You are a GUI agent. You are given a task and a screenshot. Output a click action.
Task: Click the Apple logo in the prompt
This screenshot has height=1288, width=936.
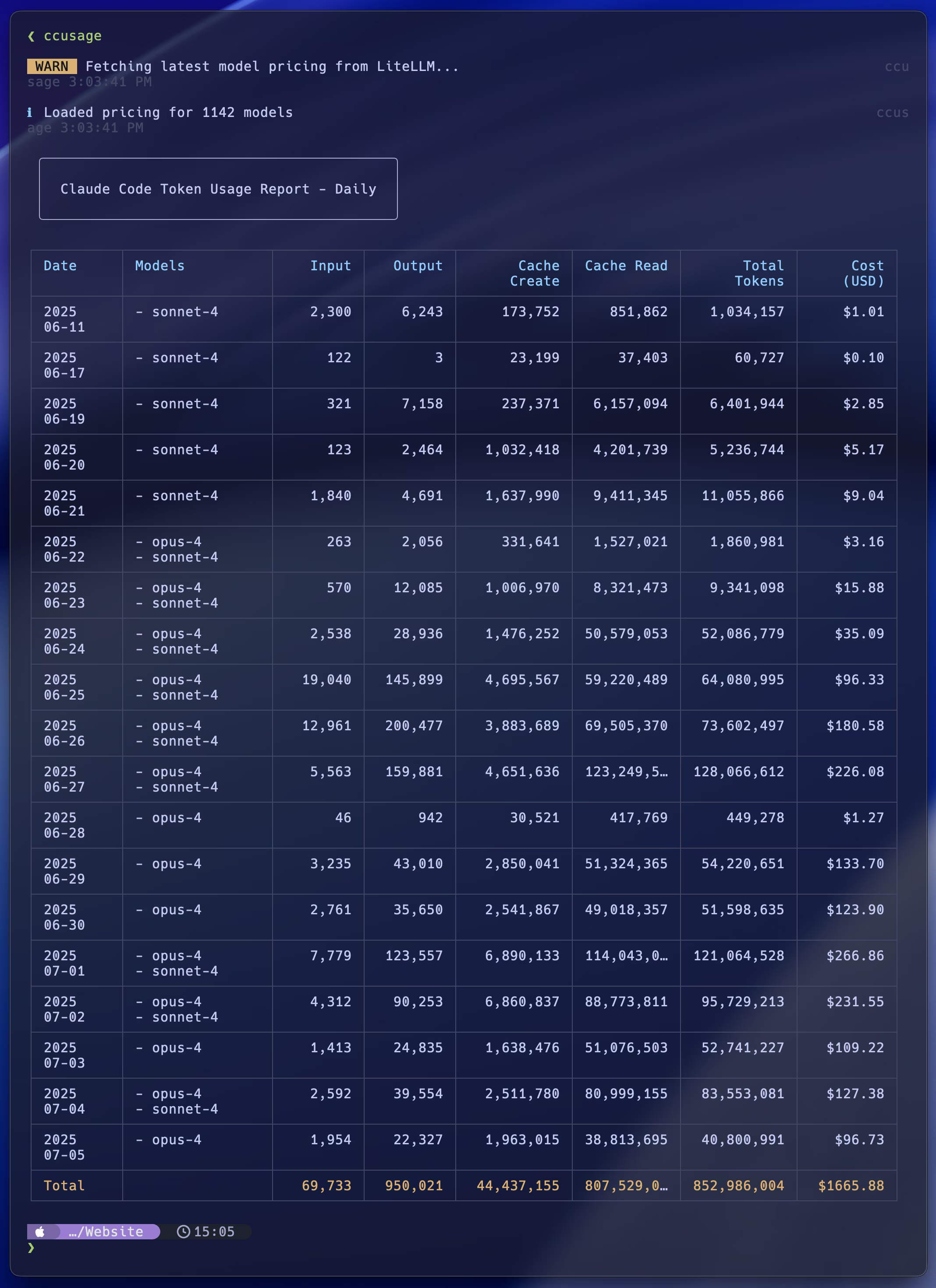pyautogui.click(x=40, y=1231)
